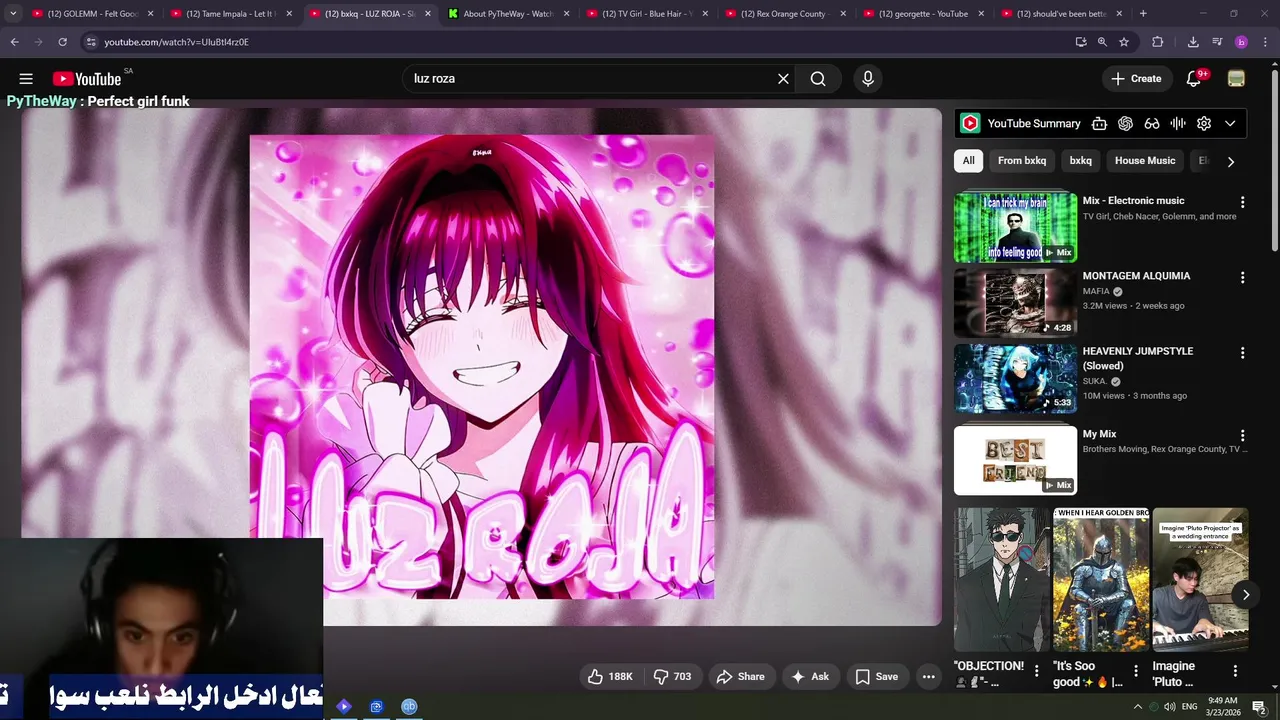Click the Ask button
1280x720 pixels.
810,677
